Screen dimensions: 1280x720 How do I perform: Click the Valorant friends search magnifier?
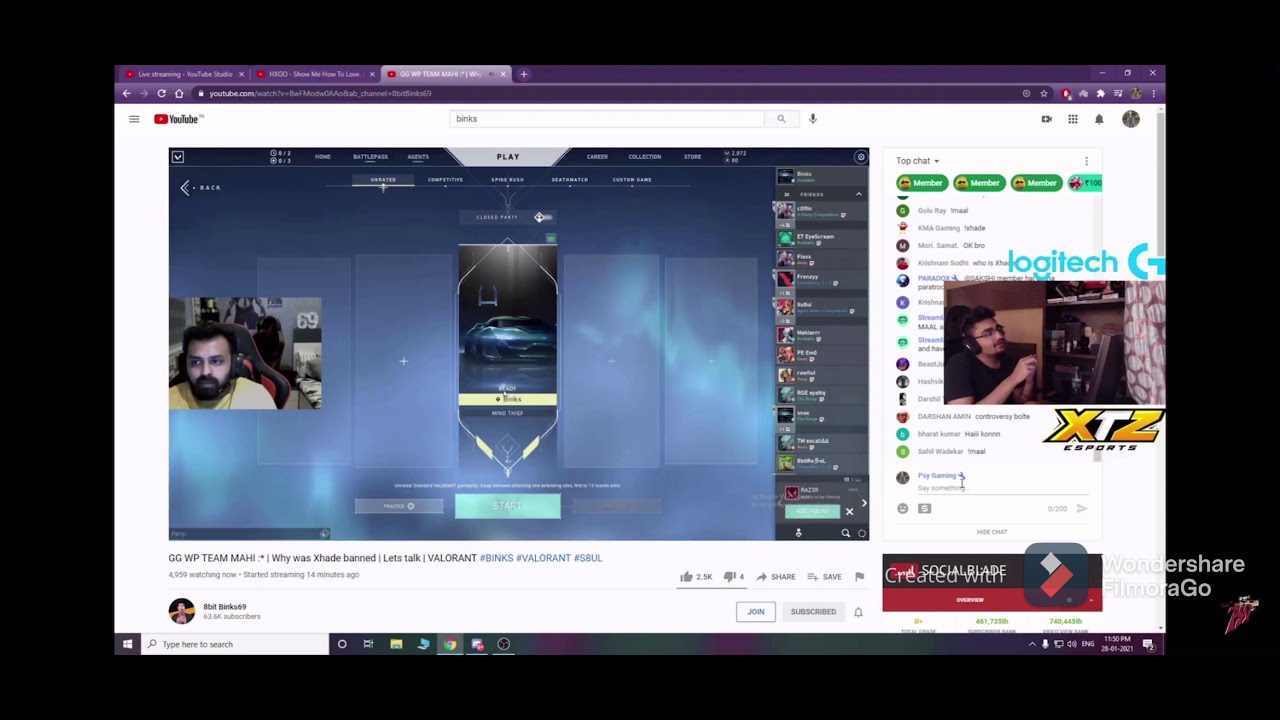pyautogui.click(x=845, y=533)
